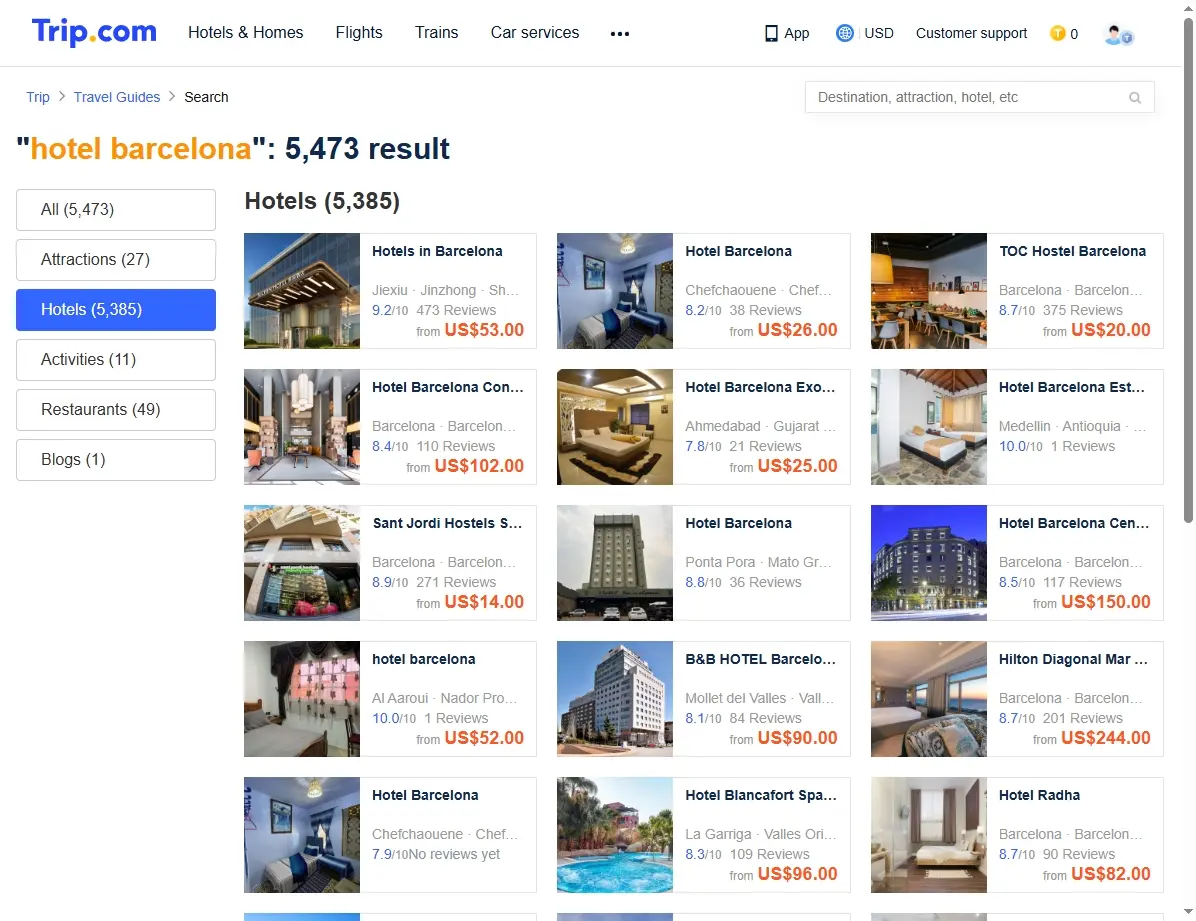This screenshot has height=921, width=1196.
Task: Go to Trip breadcrumb link
Action: (38, 97)
